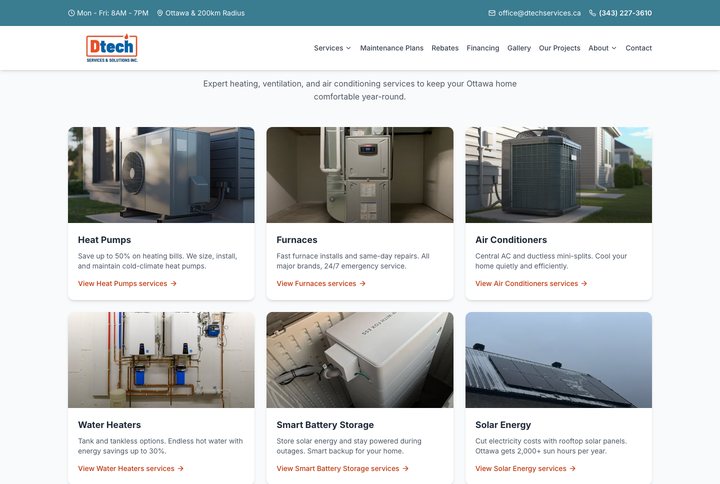This screenshot has width=720, height=484.
Task: Open Maintenance Plans in navigation
Action: pyautogui.click(x=392, y=48)
